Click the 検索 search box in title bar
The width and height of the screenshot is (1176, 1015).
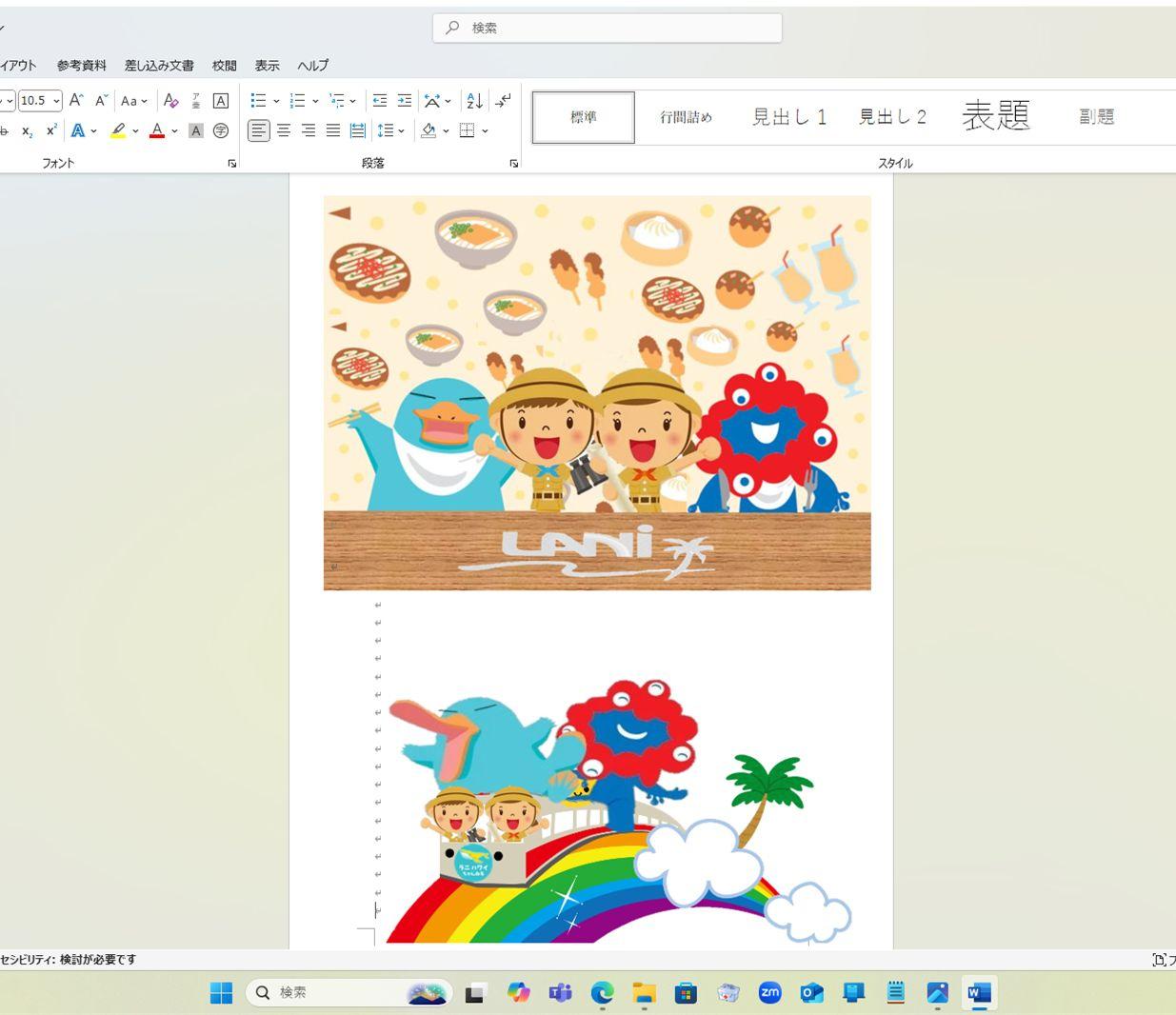608,28
